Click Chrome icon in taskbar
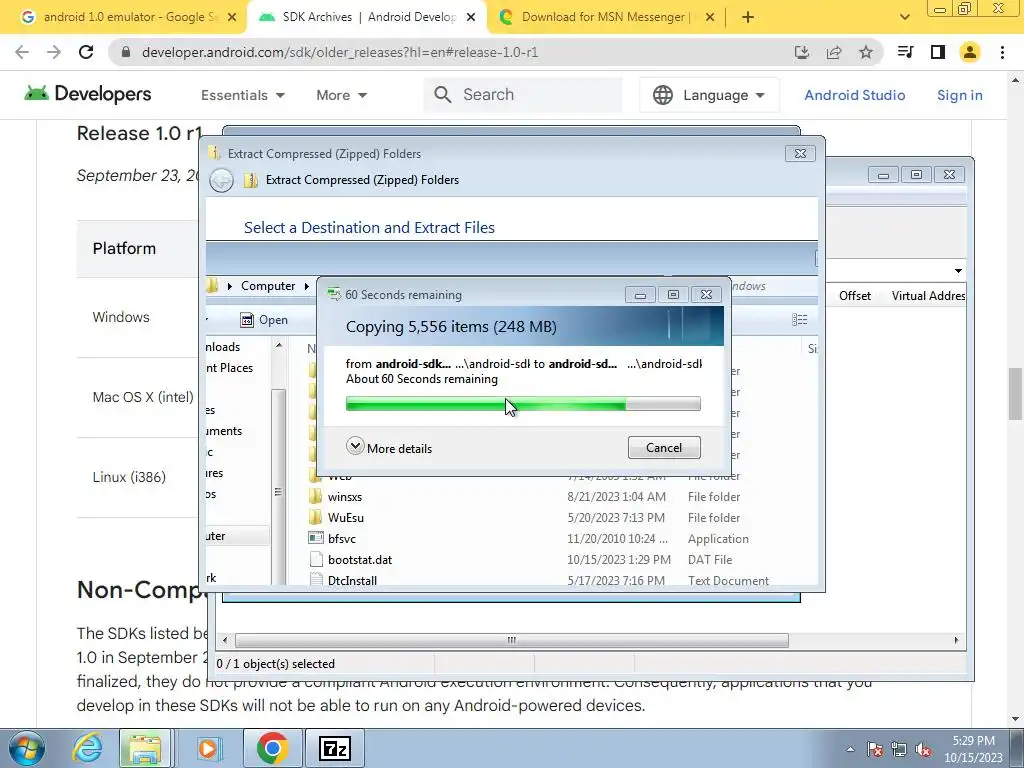Screen dimensions: 1024x768 coord(272,748)
